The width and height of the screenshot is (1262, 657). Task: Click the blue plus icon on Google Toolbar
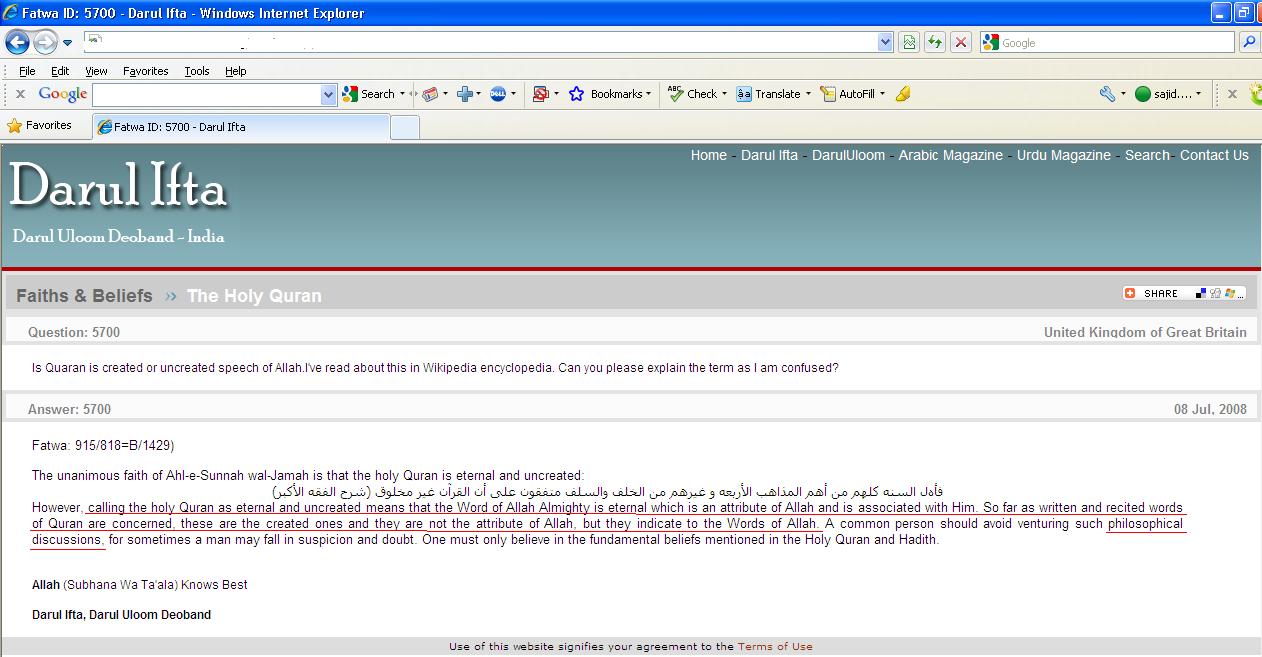(x=464, y=94)
